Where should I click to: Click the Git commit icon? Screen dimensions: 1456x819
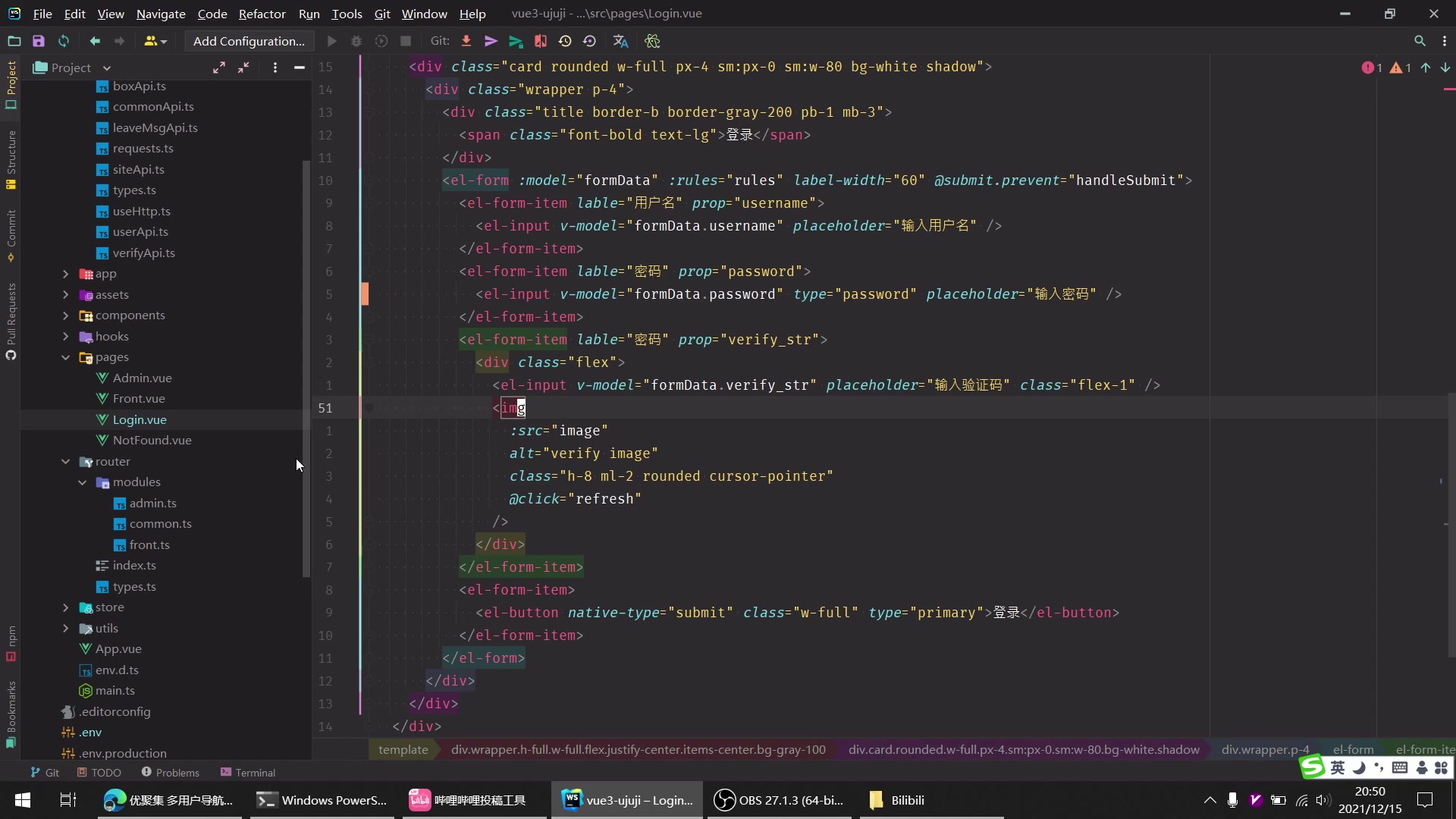(491, 41)
